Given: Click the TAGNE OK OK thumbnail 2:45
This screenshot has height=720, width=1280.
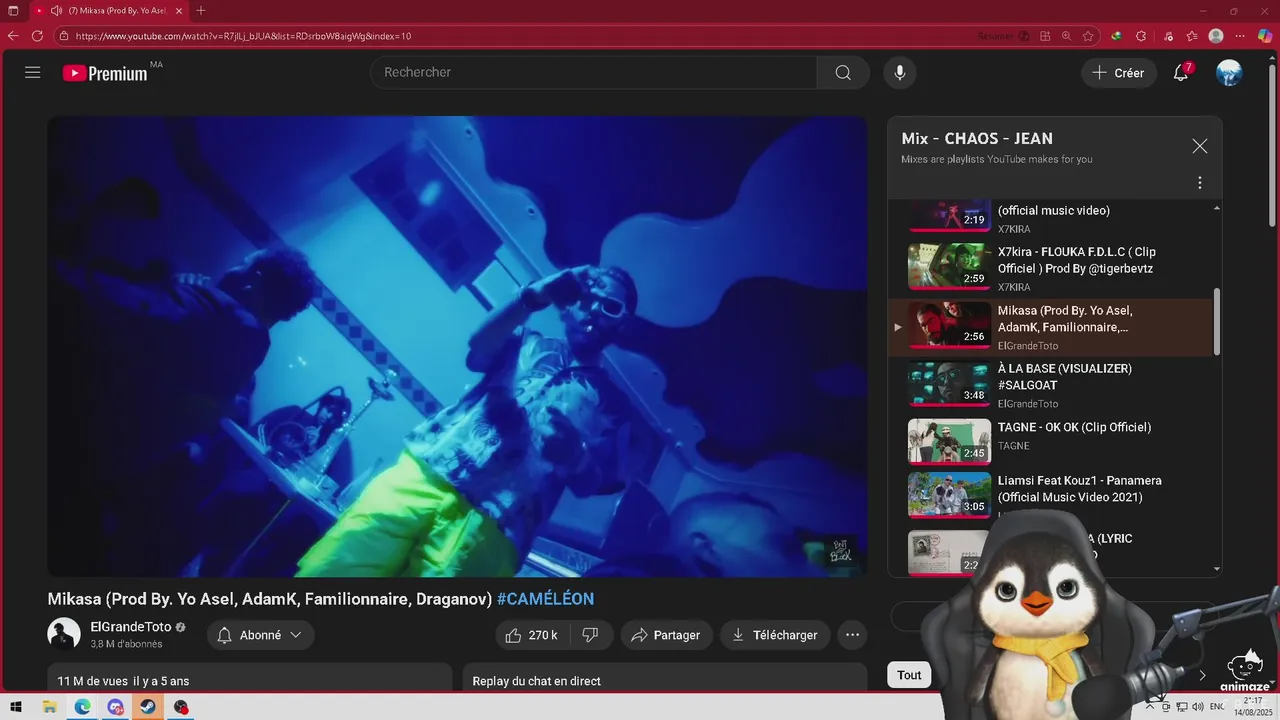Looking at the screenshot, I should (x=949, y=442).
